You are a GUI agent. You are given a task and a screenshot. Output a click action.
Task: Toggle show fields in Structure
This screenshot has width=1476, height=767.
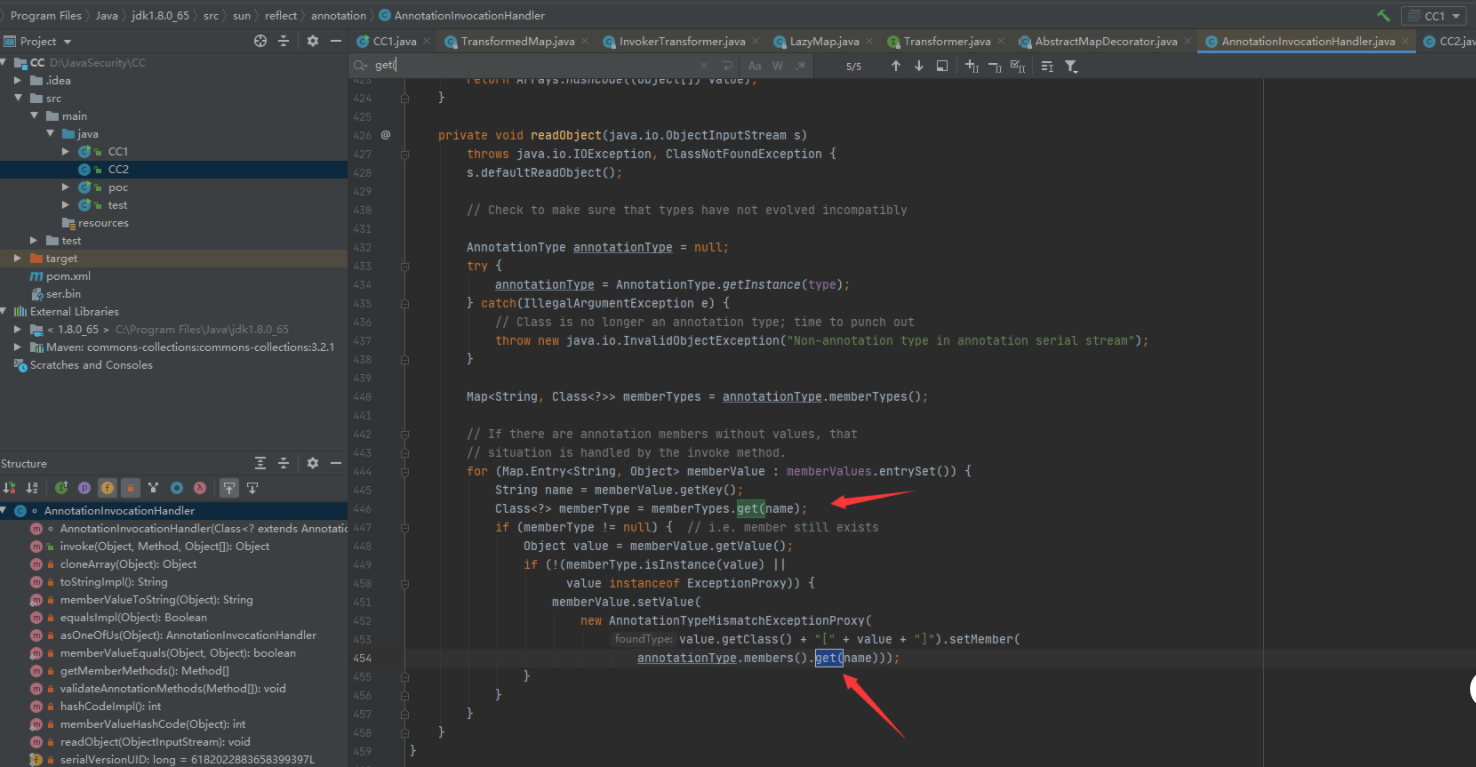(x=107, y=488)
